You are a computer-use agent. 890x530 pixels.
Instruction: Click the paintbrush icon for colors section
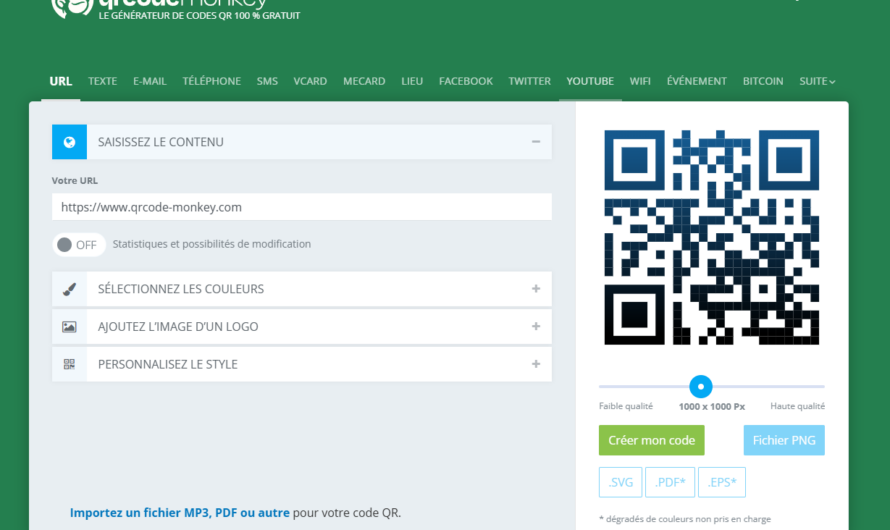69,289
